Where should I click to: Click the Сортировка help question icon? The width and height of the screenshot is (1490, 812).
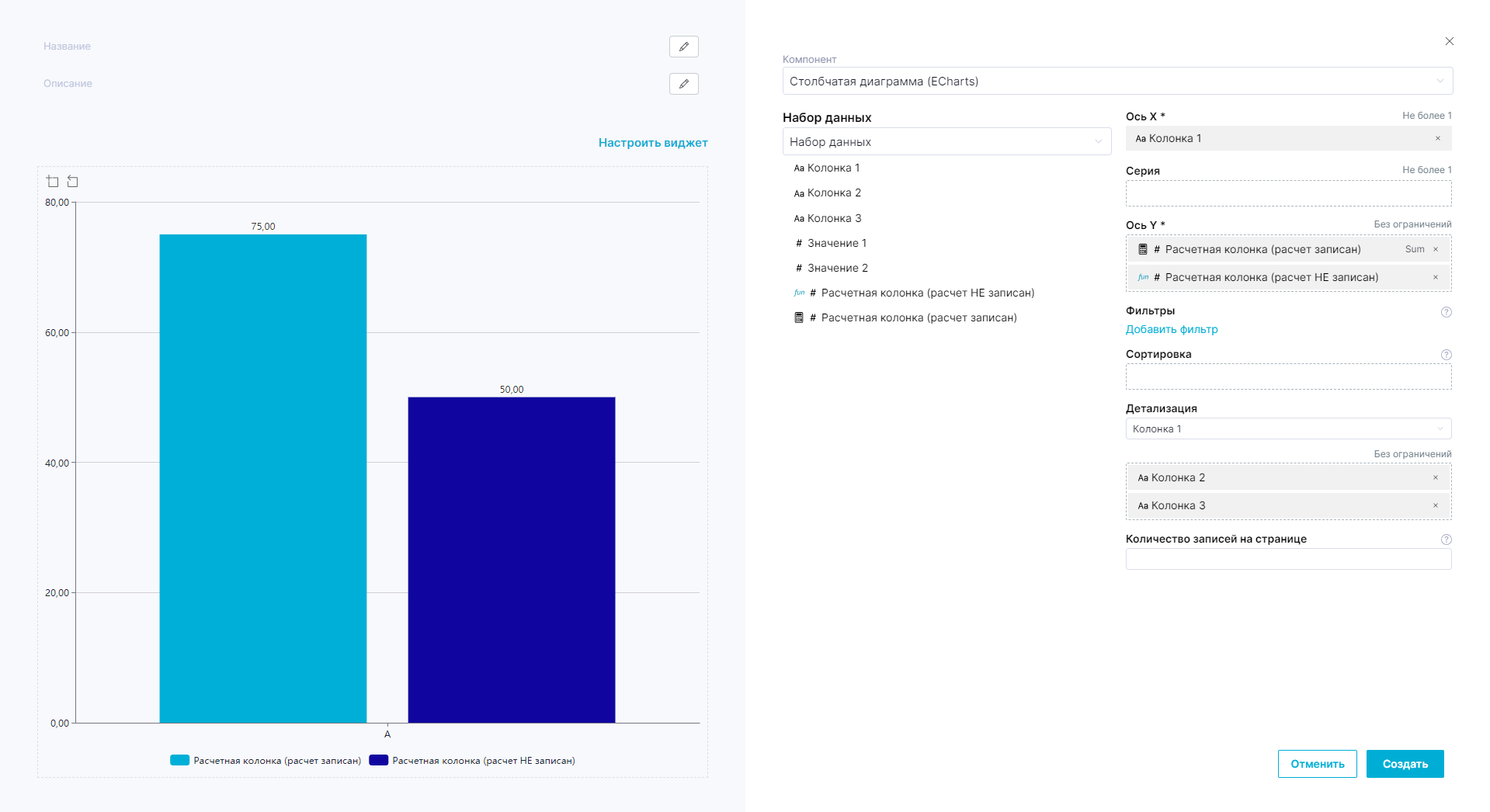pos(1446,355)
